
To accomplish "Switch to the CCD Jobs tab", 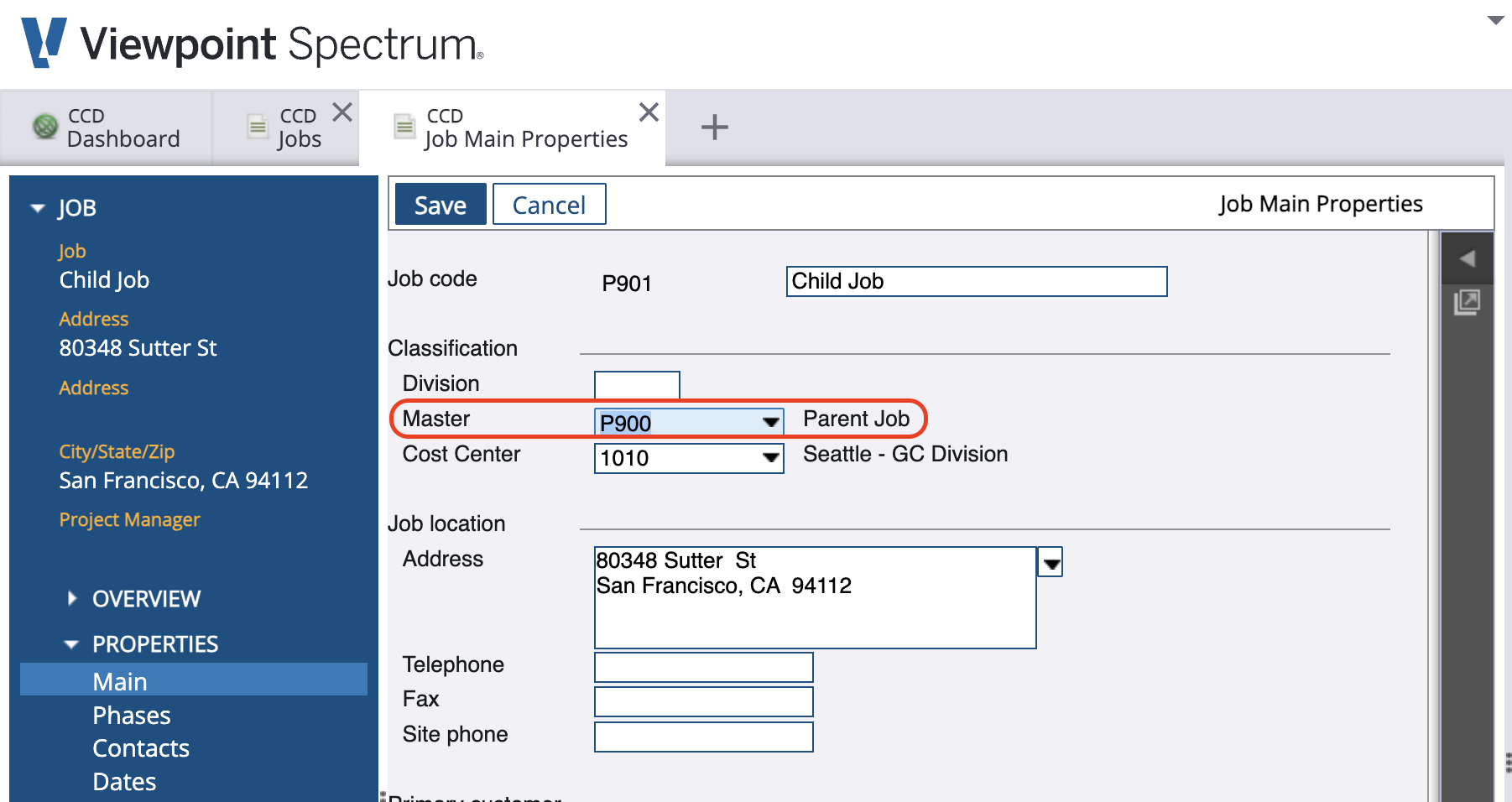I will [x=285, y=127].
